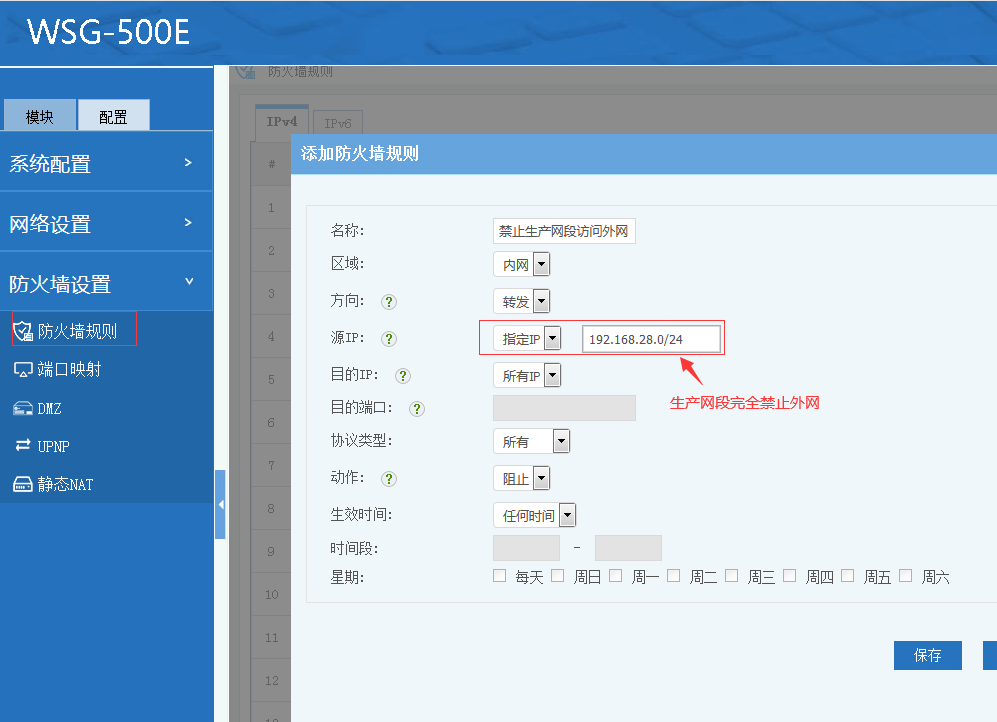Enable the 周一 checkbox
Screen dimensions: 997x722
616,576
